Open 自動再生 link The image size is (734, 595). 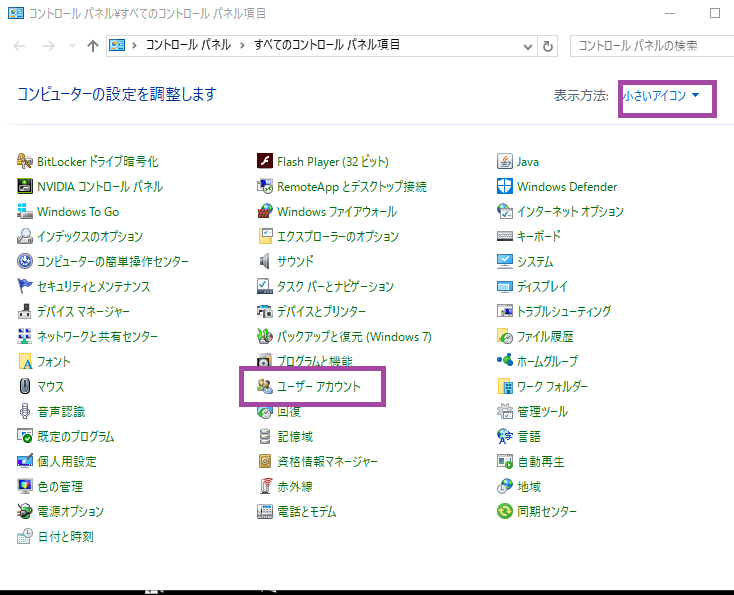pos(541,462)
